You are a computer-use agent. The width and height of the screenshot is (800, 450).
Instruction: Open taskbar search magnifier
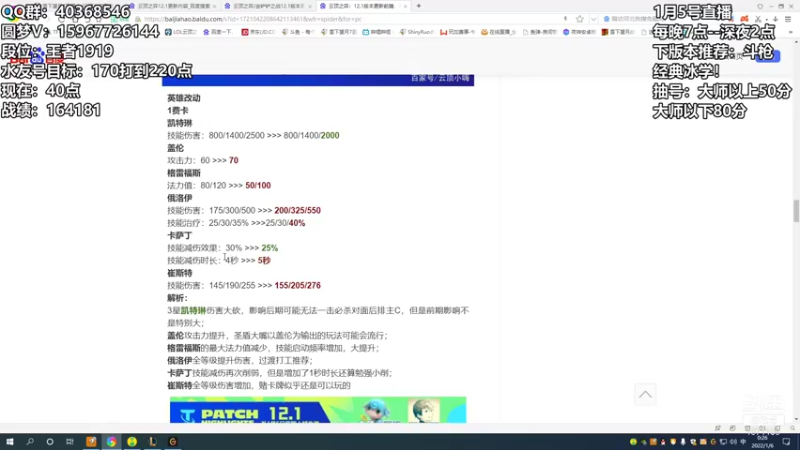tap(30, 442)
